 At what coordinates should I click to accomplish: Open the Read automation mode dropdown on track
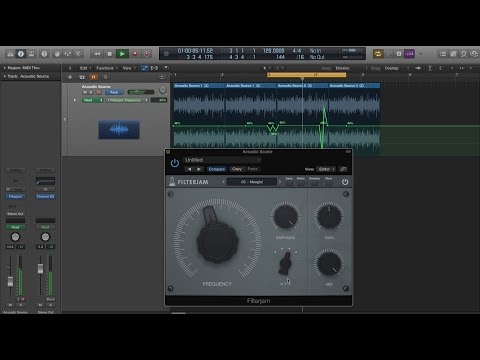tap(93, 100)
